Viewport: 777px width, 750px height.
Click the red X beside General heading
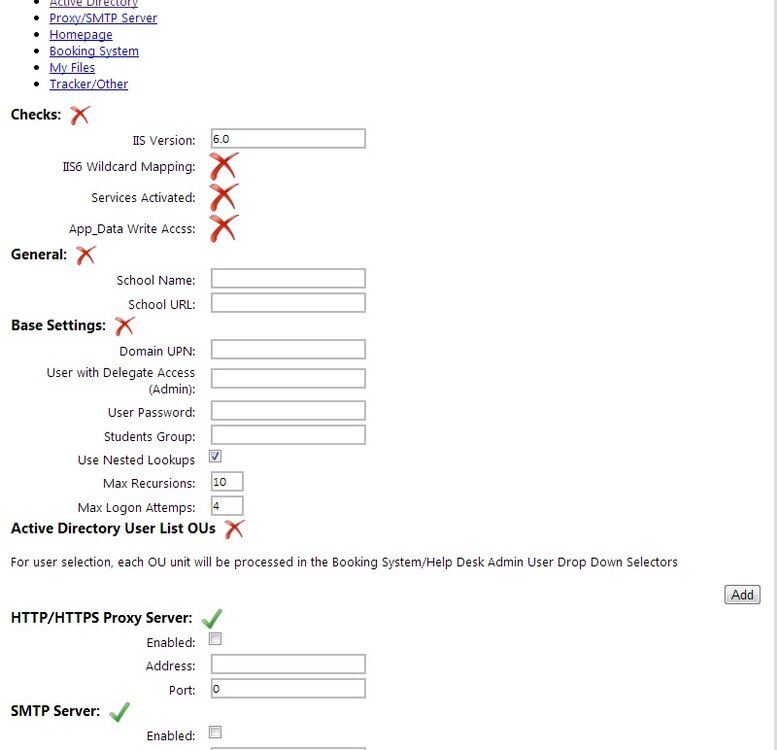(85, 255)
